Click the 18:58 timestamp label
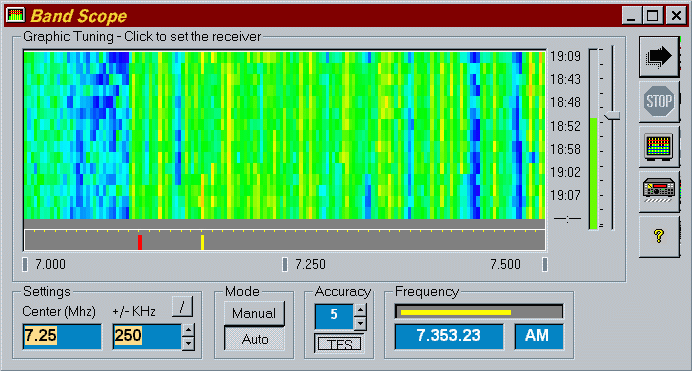Viewport: 692px width, 371px height. 565,149
